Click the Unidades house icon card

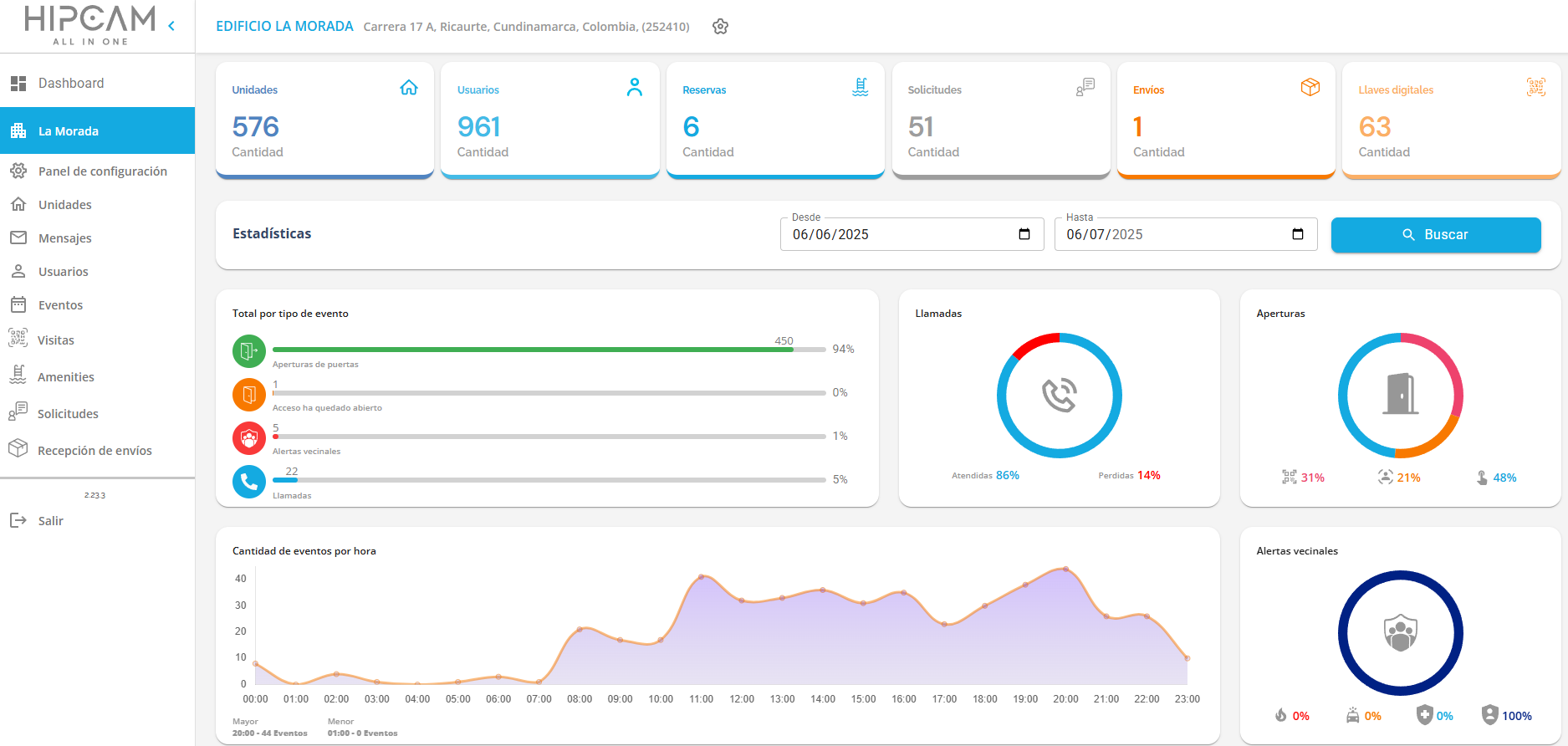[x=409, y=88]
